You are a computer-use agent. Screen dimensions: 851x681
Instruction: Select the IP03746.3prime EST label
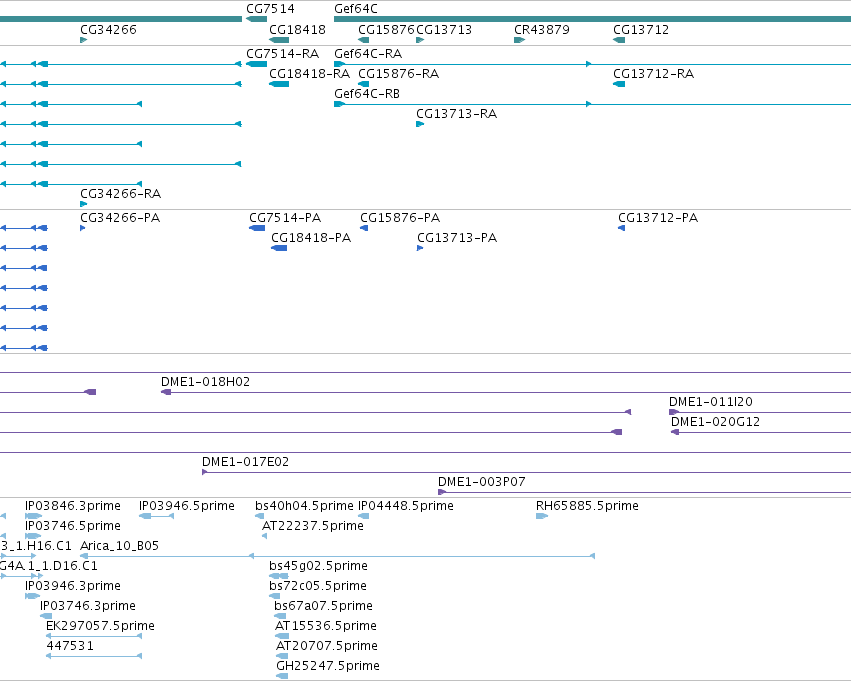point(88,606)
